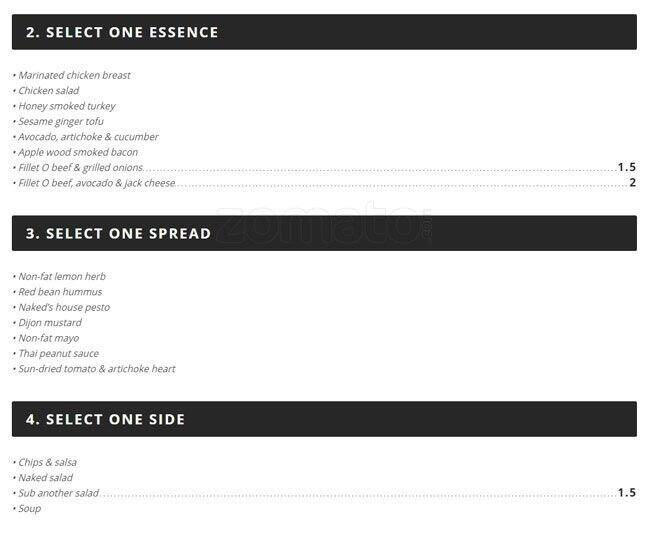This screenshot has width=650, height=538.
Task: Select Dijon mustard spread
Action: tap(50, 323)
